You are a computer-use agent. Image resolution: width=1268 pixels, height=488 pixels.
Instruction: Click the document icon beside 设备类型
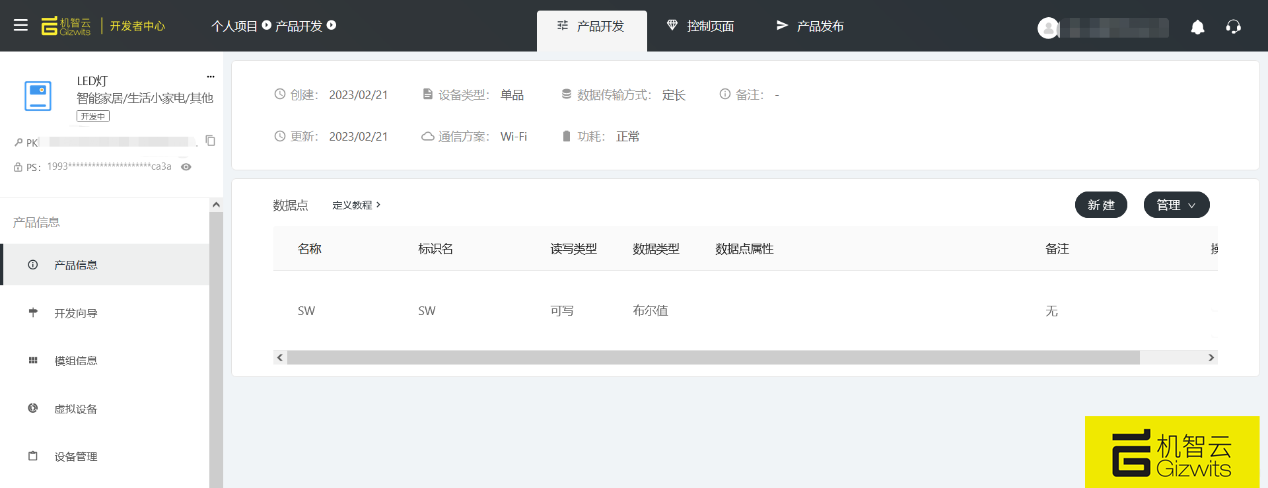(428, 95)
